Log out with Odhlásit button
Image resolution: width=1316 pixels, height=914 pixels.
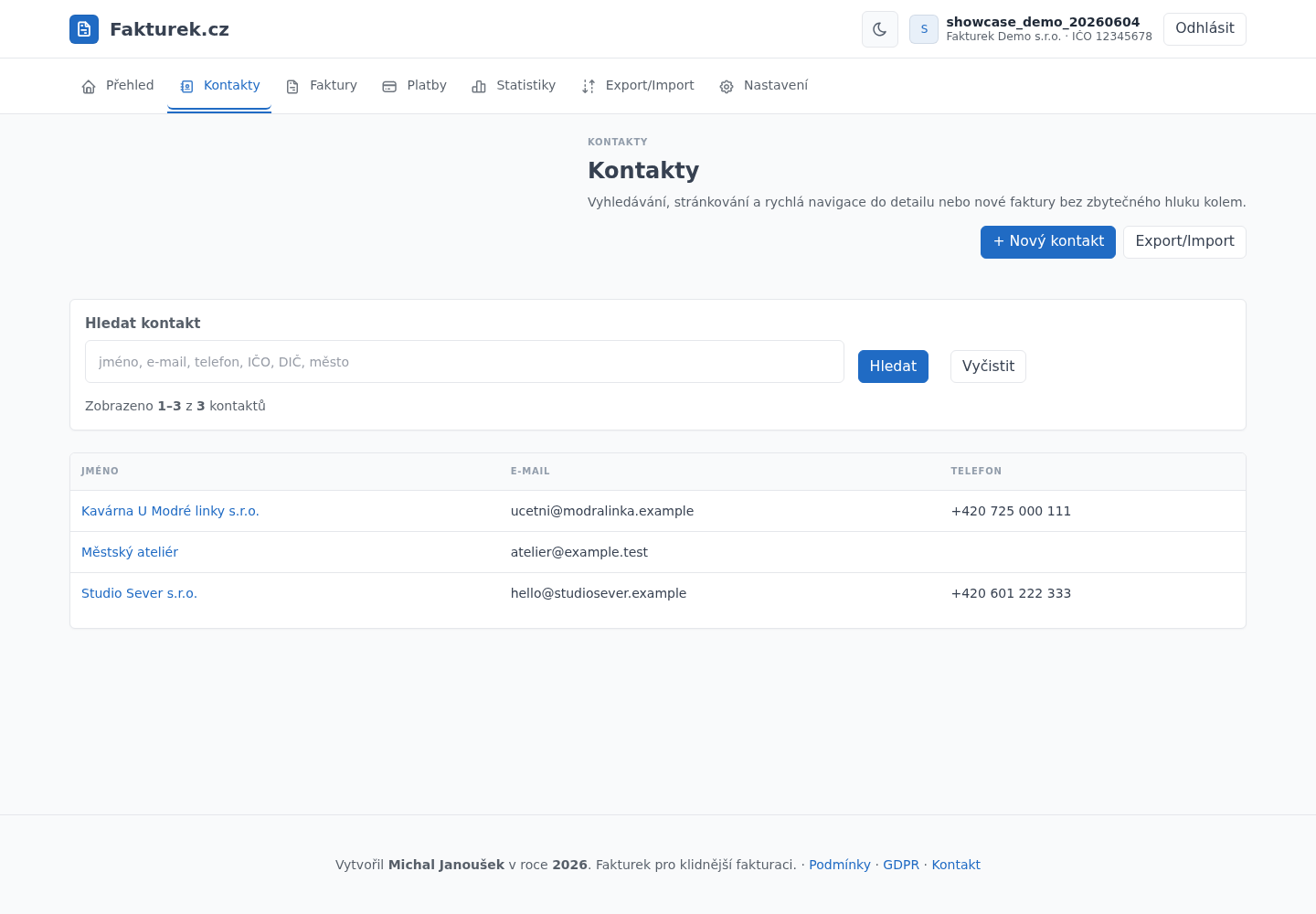pos(1205,29)
